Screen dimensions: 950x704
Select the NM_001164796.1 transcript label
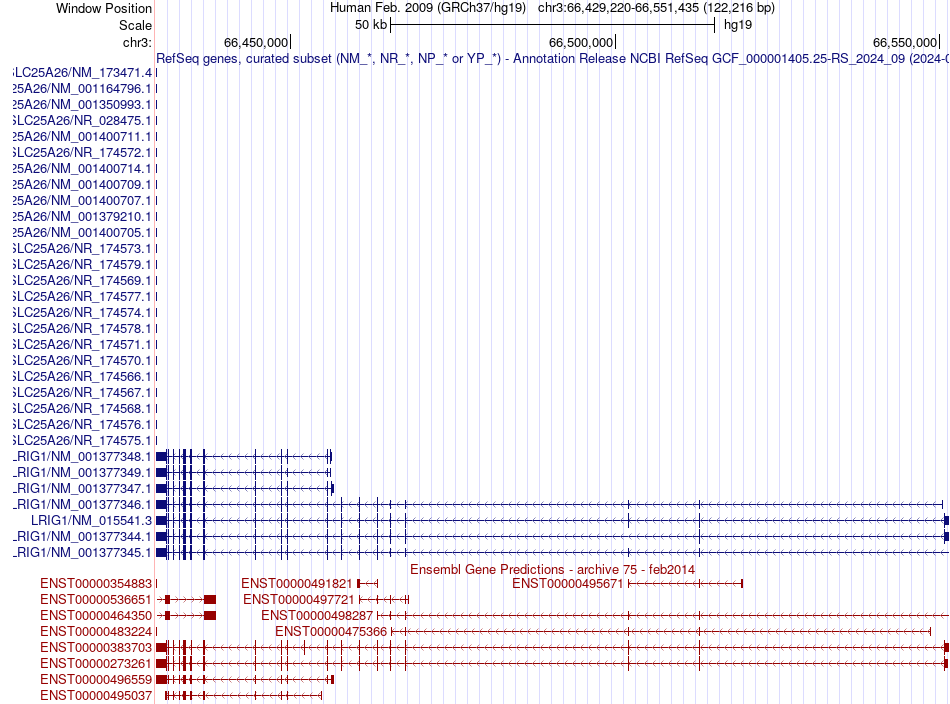click(82, 88)
